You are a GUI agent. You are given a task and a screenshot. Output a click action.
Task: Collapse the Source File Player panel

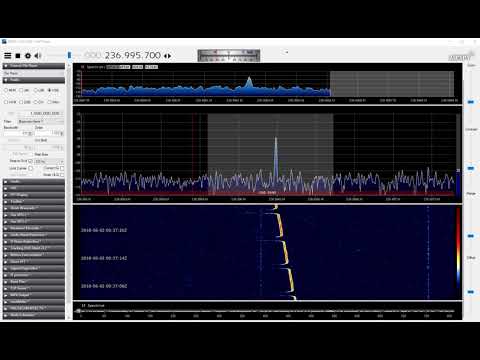[x=34, y=66]
